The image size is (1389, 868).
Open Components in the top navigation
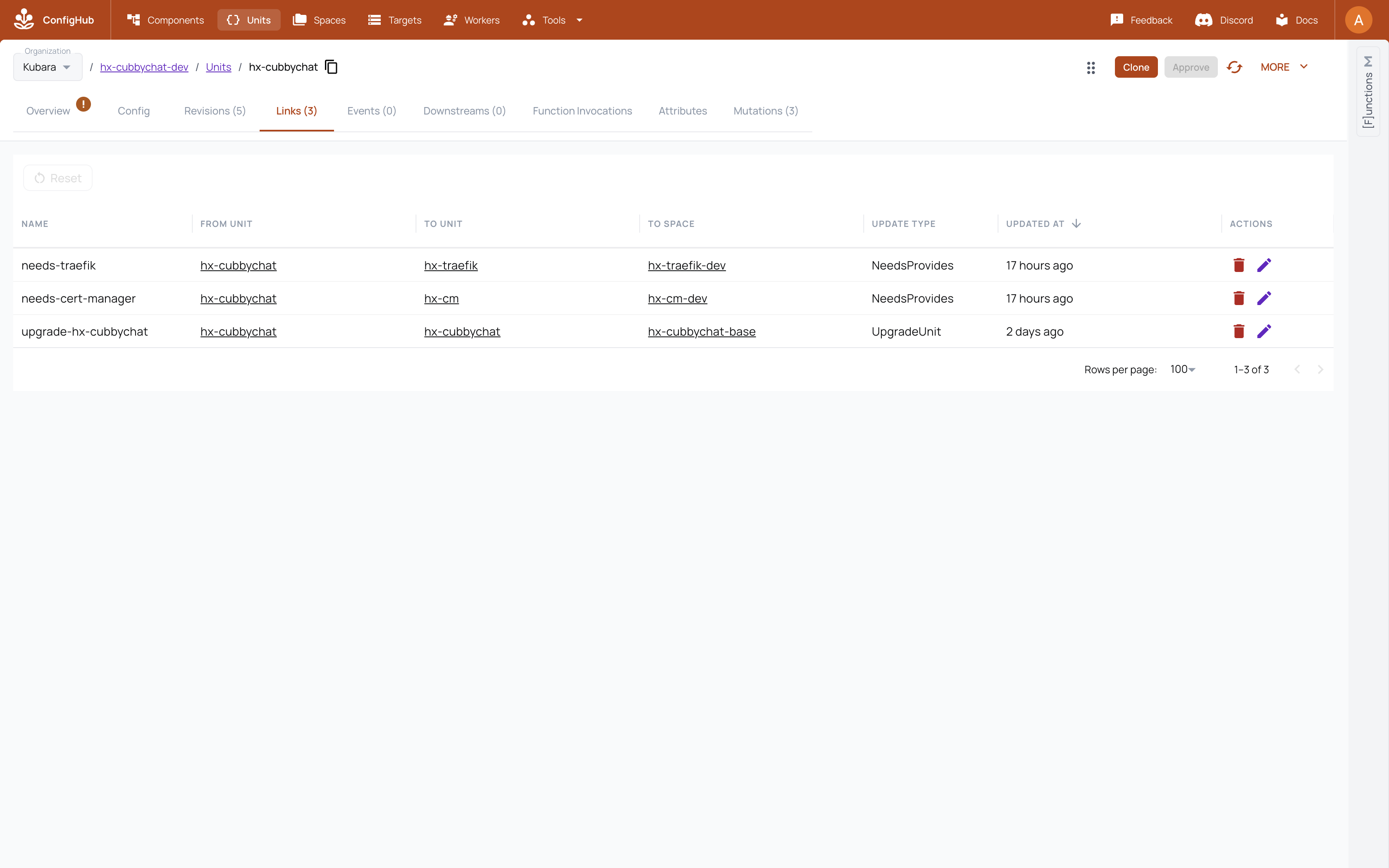click(x=165, y=20)
